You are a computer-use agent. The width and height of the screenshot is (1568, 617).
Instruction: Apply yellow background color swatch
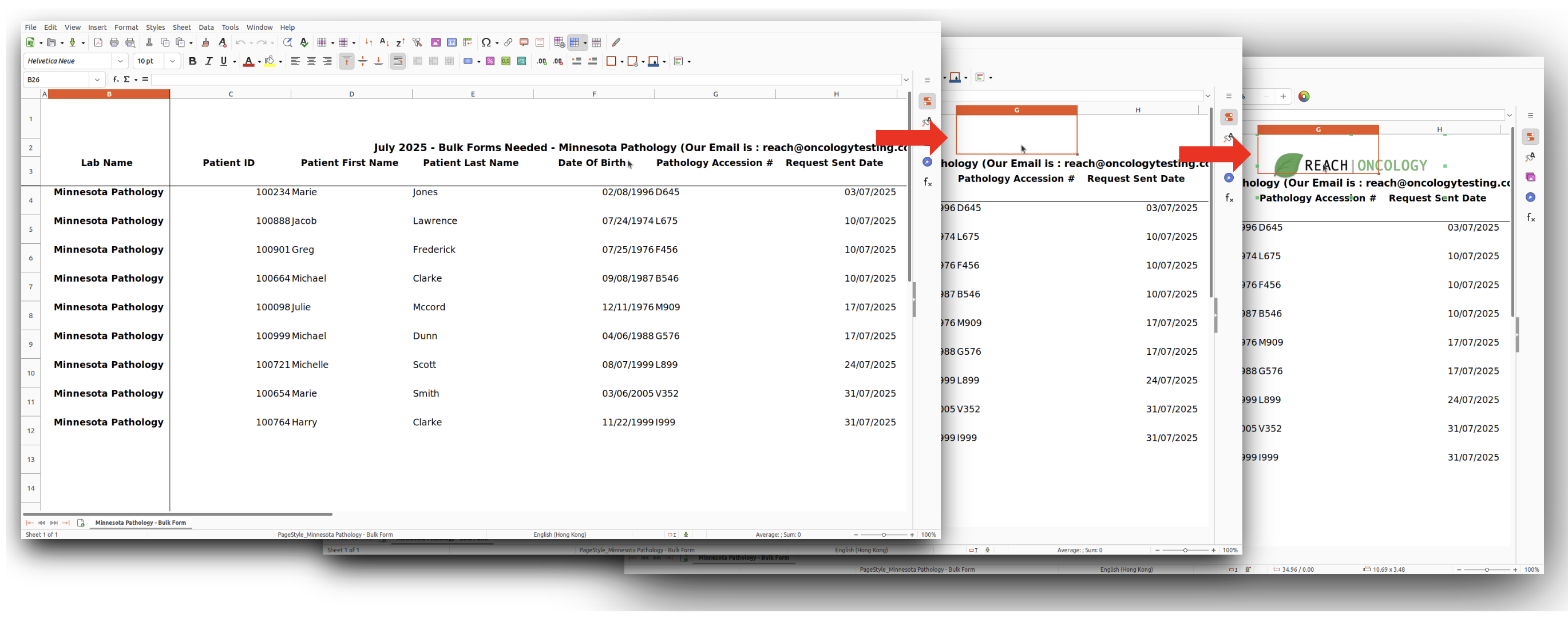point(269,61)
